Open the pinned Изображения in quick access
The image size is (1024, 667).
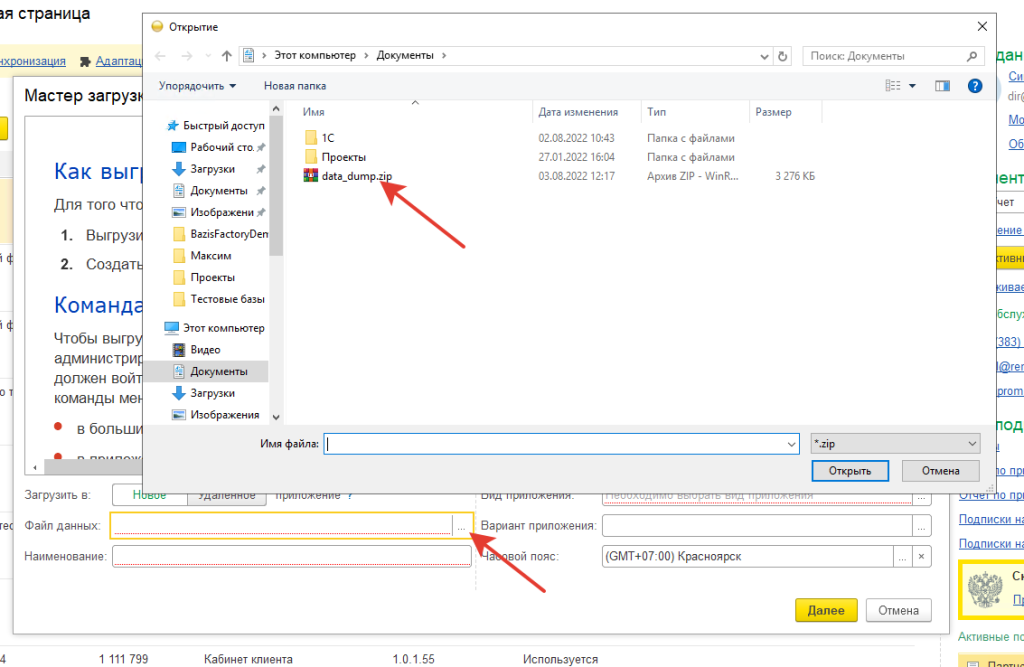(218, 212)
